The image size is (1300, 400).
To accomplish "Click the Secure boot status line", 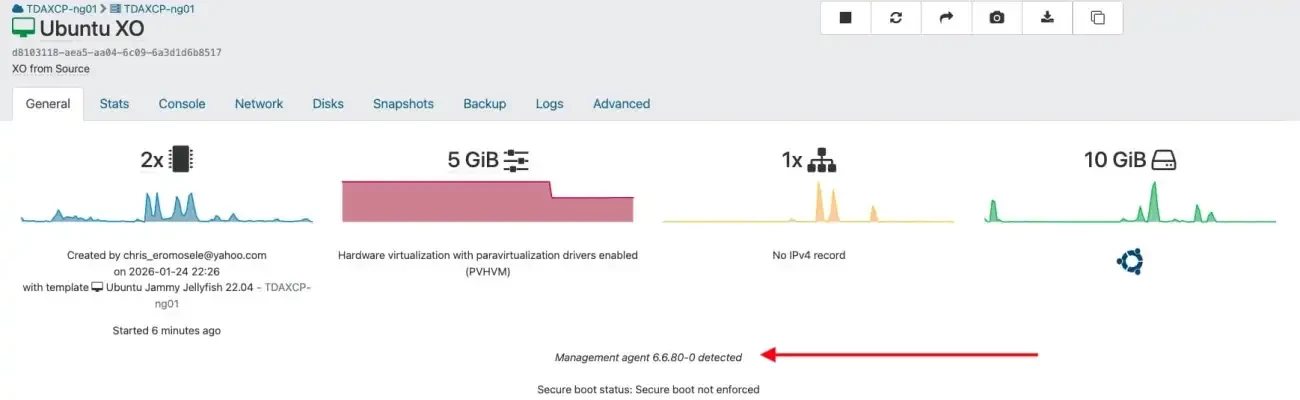I will point(648,389).
